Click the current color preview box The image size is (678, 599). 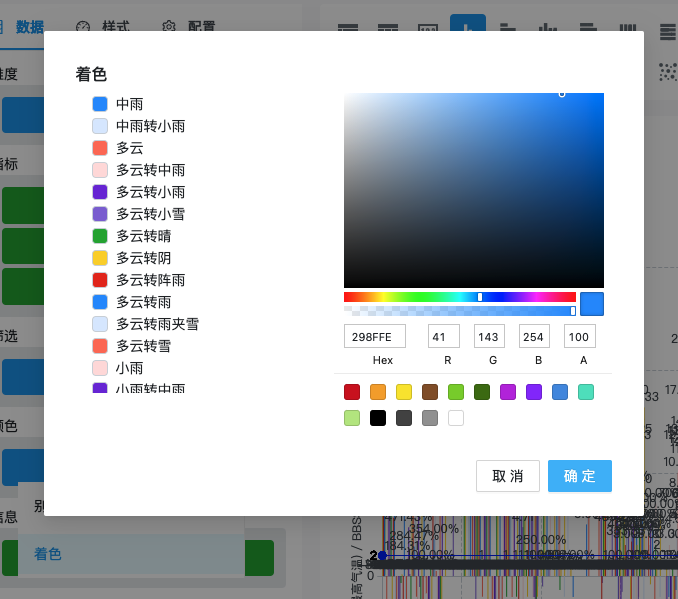pos(592,304)
